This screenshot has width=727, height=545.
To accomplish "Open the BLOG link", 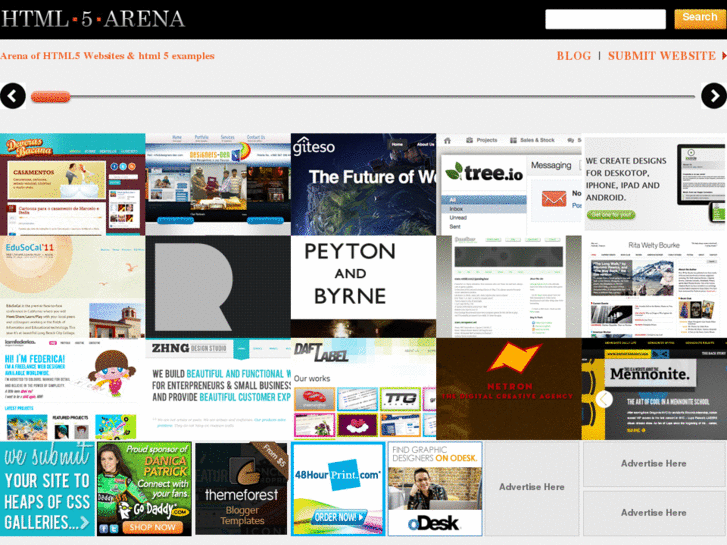I will (x=574, y=56).
